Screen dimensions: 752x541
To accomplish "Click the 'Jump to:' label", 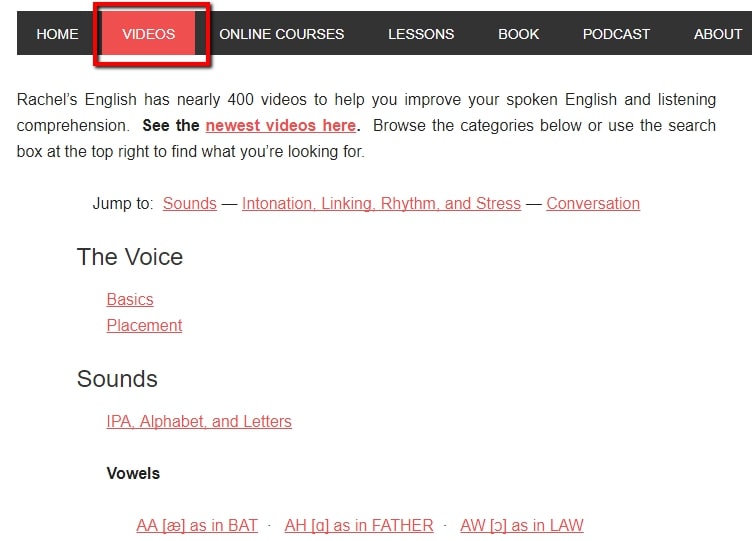I will pos(123,203).
